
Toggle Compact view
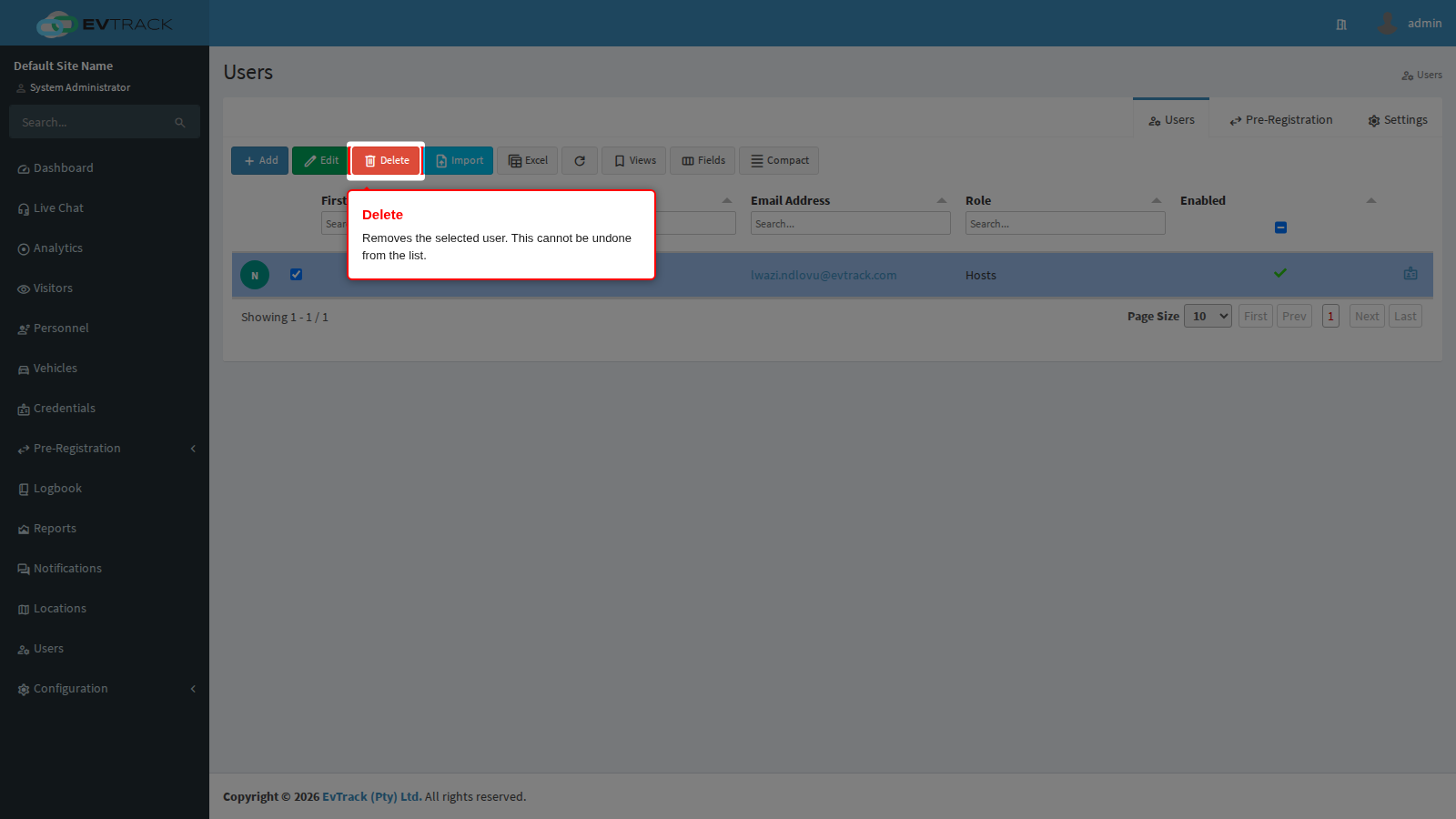pos(779,160)
